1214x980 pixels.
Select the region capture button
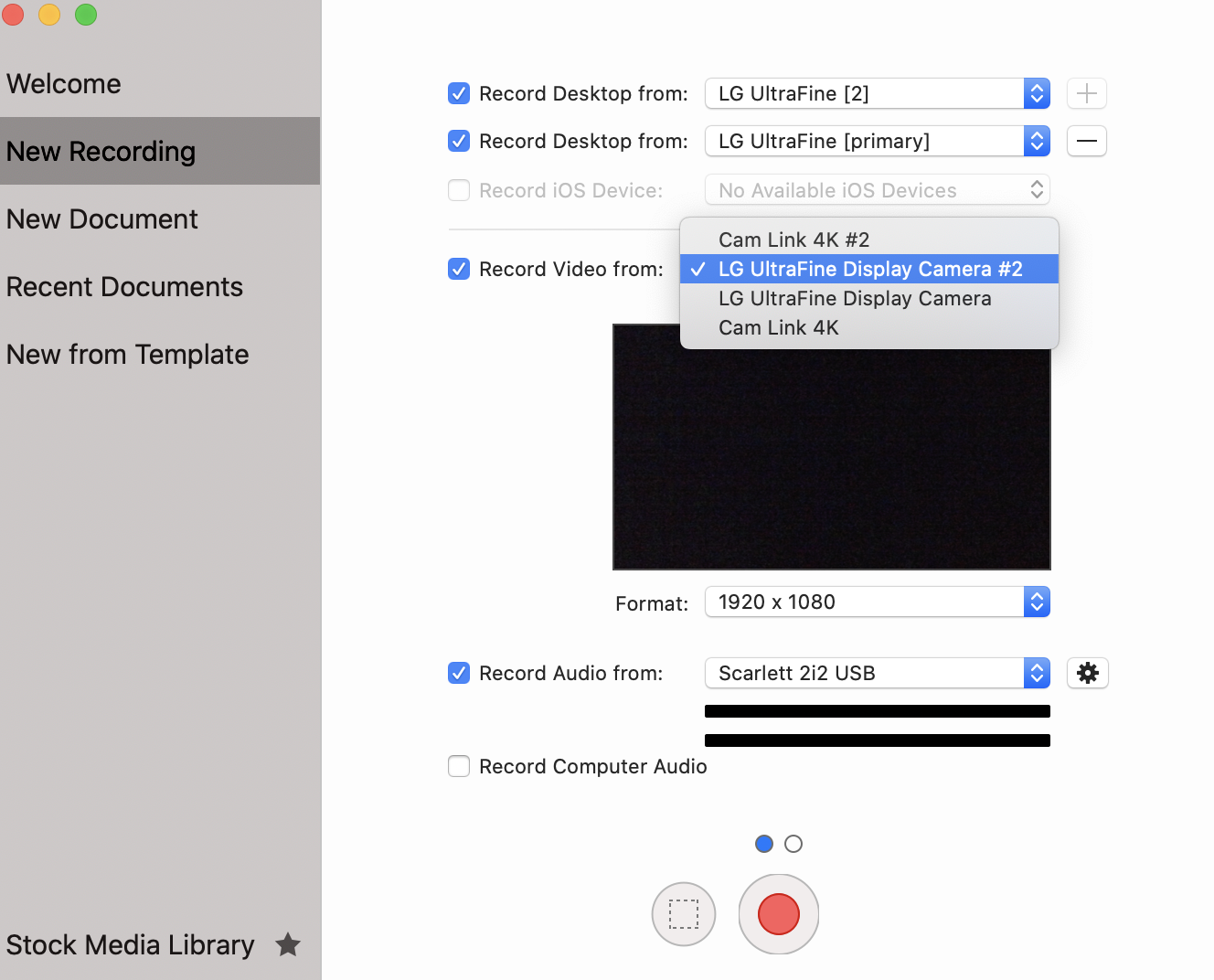pos(684,914)
